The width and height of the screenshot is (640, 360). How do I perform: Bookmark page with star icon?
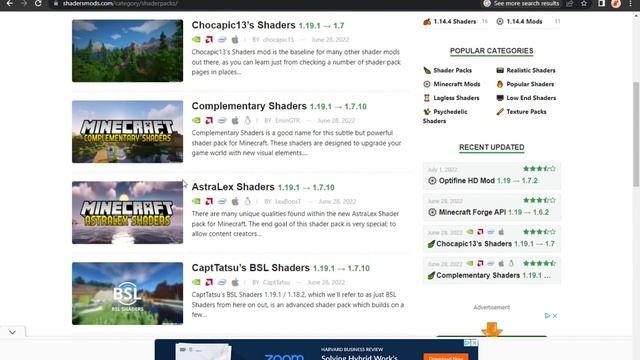click(x=584, y=3)
